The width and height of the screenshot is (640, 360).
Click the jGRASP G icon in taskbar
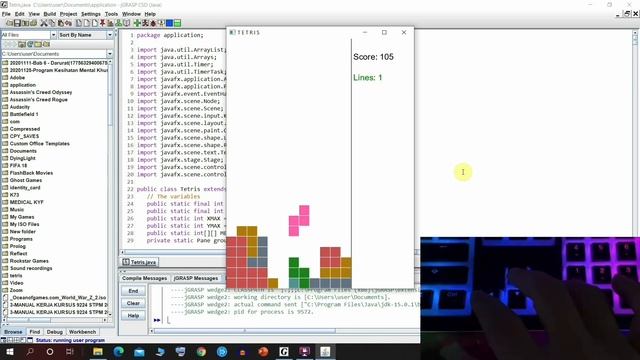(284, 351)
